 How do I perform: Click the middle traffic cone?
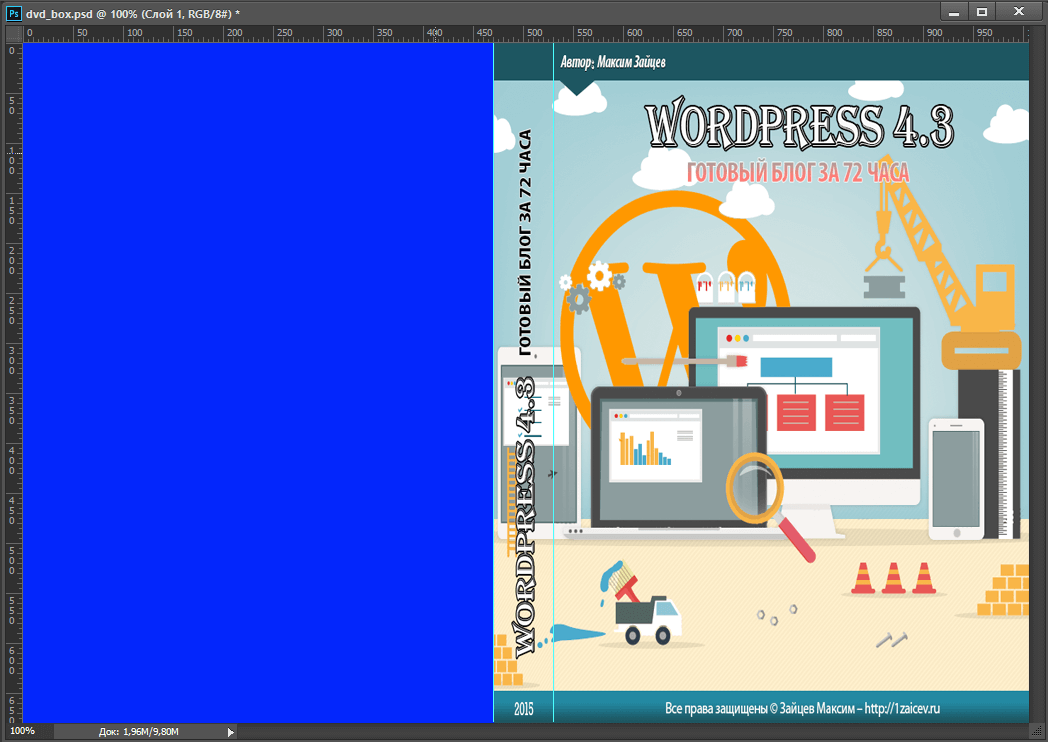click(892, 577)
